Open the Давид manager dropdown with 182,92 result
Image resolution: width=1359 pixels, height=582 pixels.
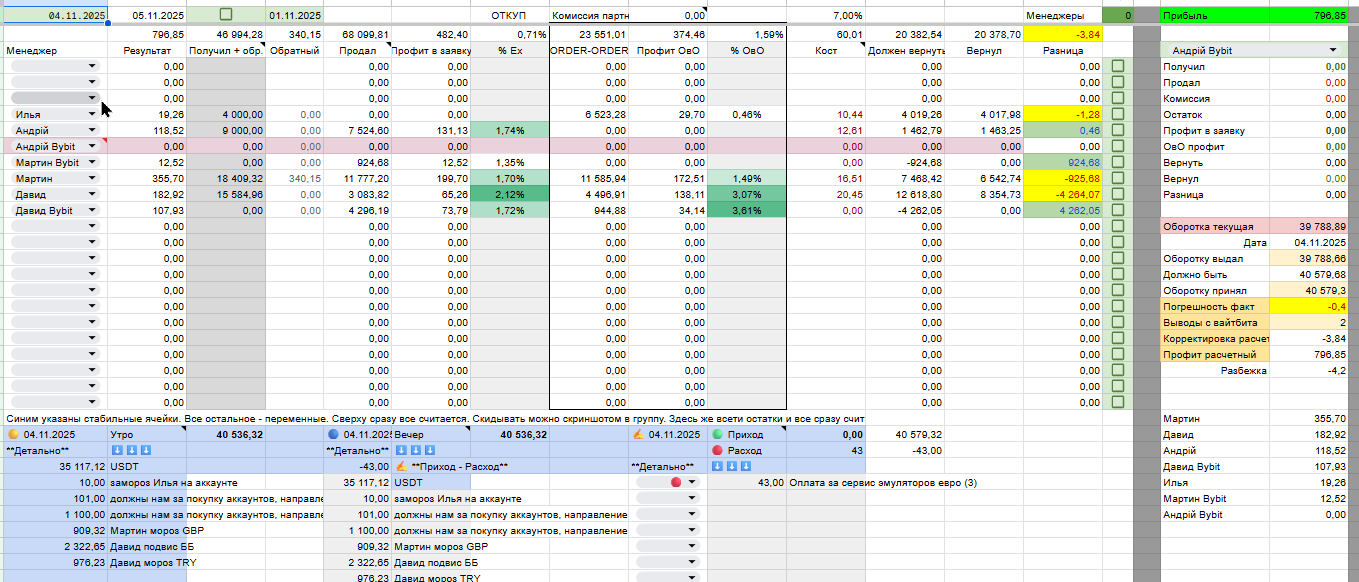(56, 195)
